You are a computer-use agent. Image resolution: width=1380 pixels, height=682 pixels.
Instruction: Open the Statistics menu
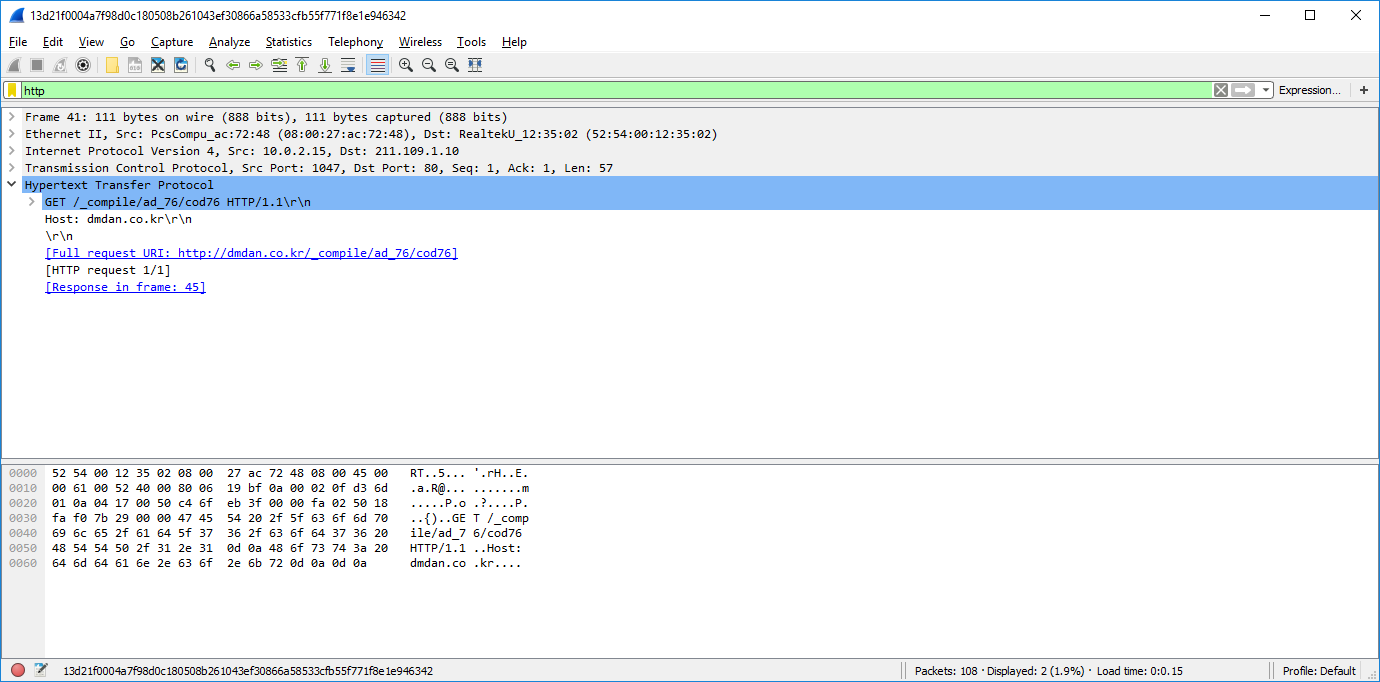click(x=288, y=42)
